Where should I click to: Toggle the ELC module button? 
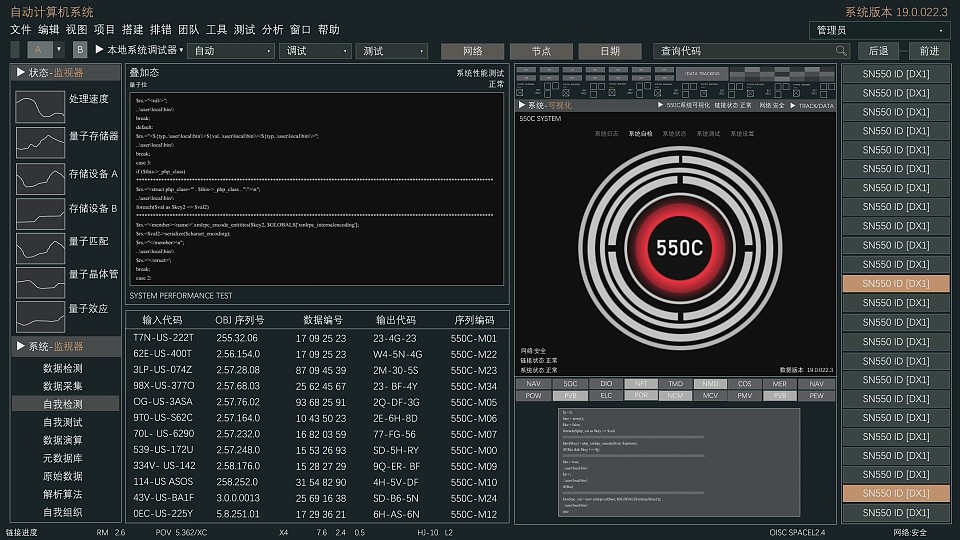click(606, 396)
